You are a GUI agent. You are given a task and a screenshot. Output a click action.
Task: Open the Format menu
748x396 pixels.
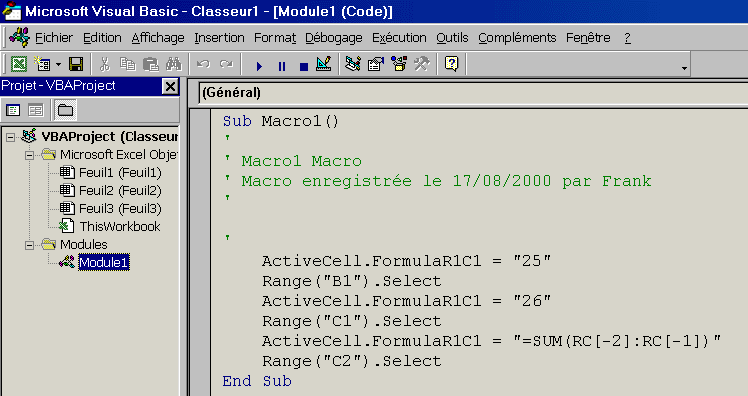[275, 38]
